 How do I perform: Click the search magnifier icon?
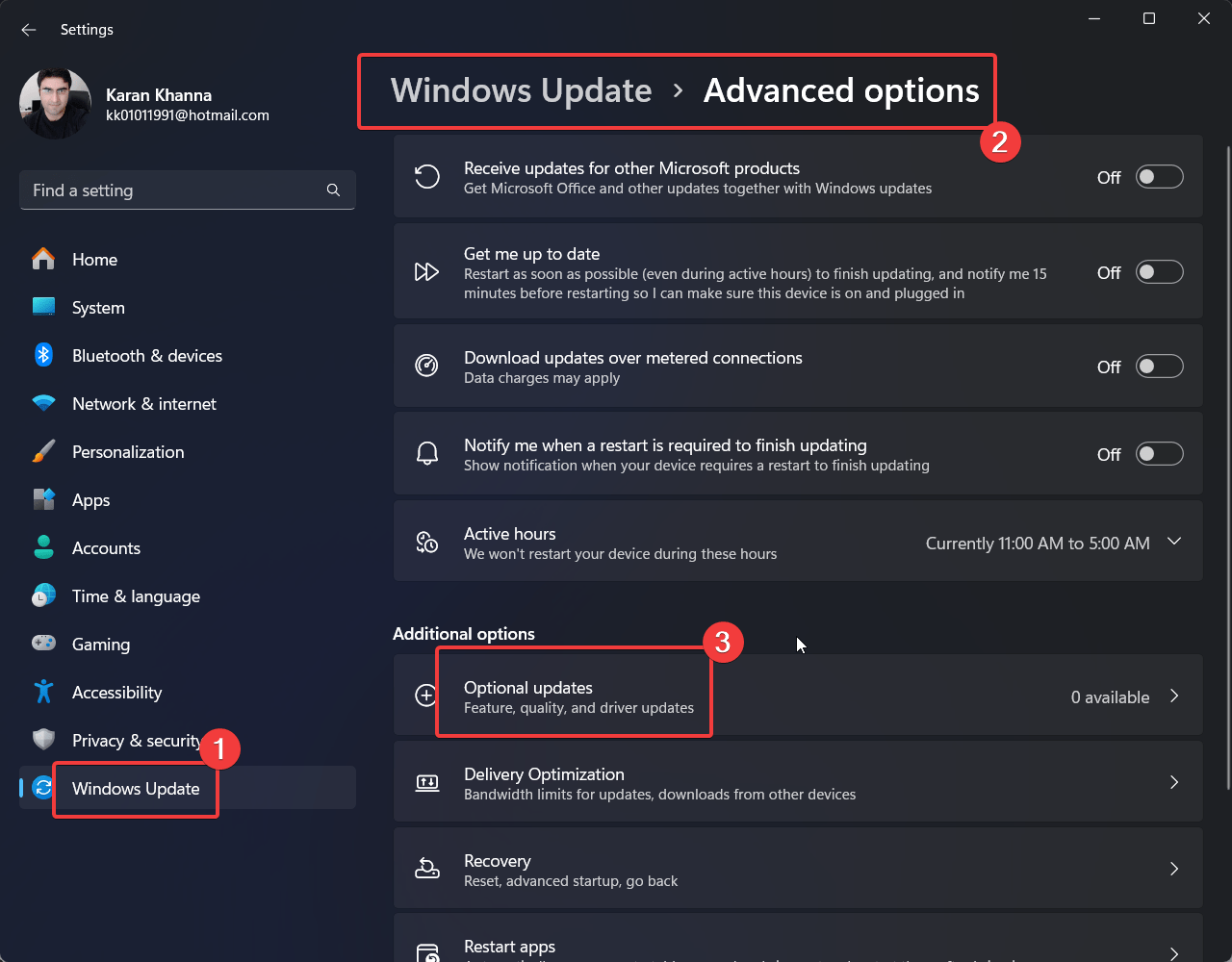point(333,190)
